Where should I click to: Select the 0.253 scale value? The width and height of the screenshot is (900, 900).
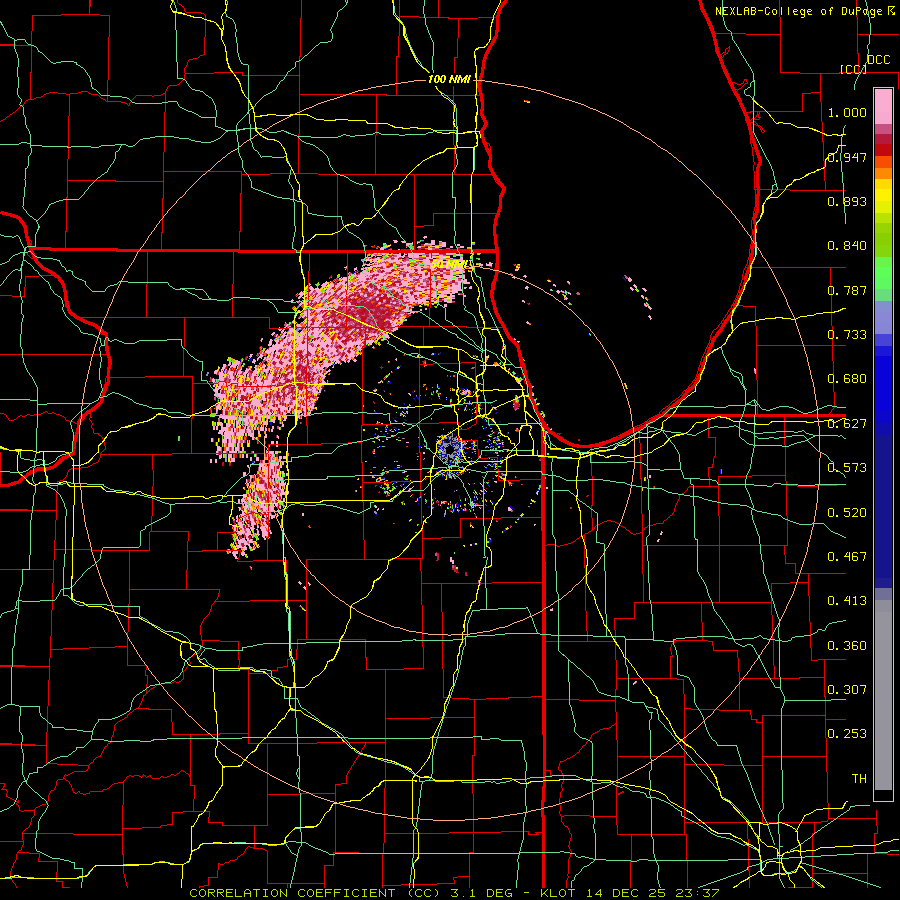(x=847, y=734)
